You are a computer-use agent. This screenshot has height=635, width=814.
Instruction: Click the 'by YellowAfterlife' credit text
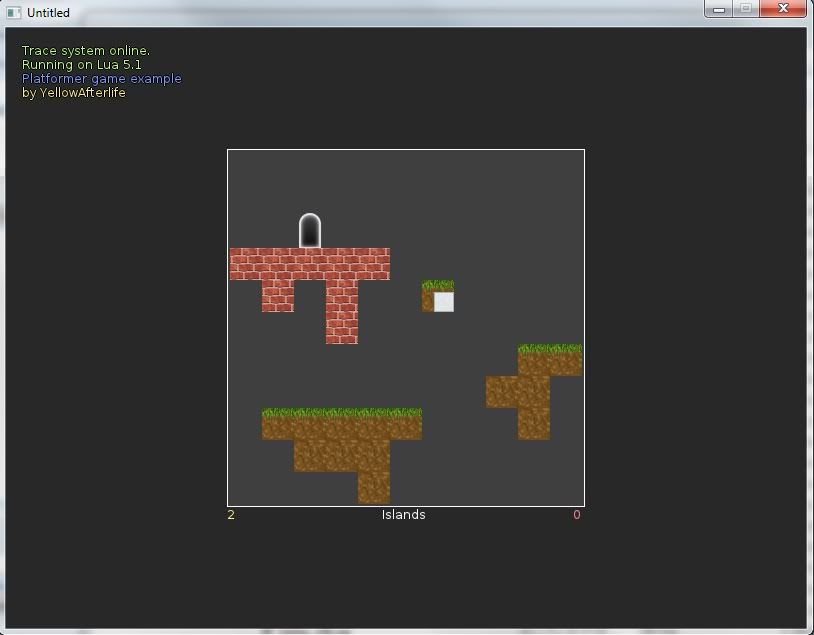74,92
